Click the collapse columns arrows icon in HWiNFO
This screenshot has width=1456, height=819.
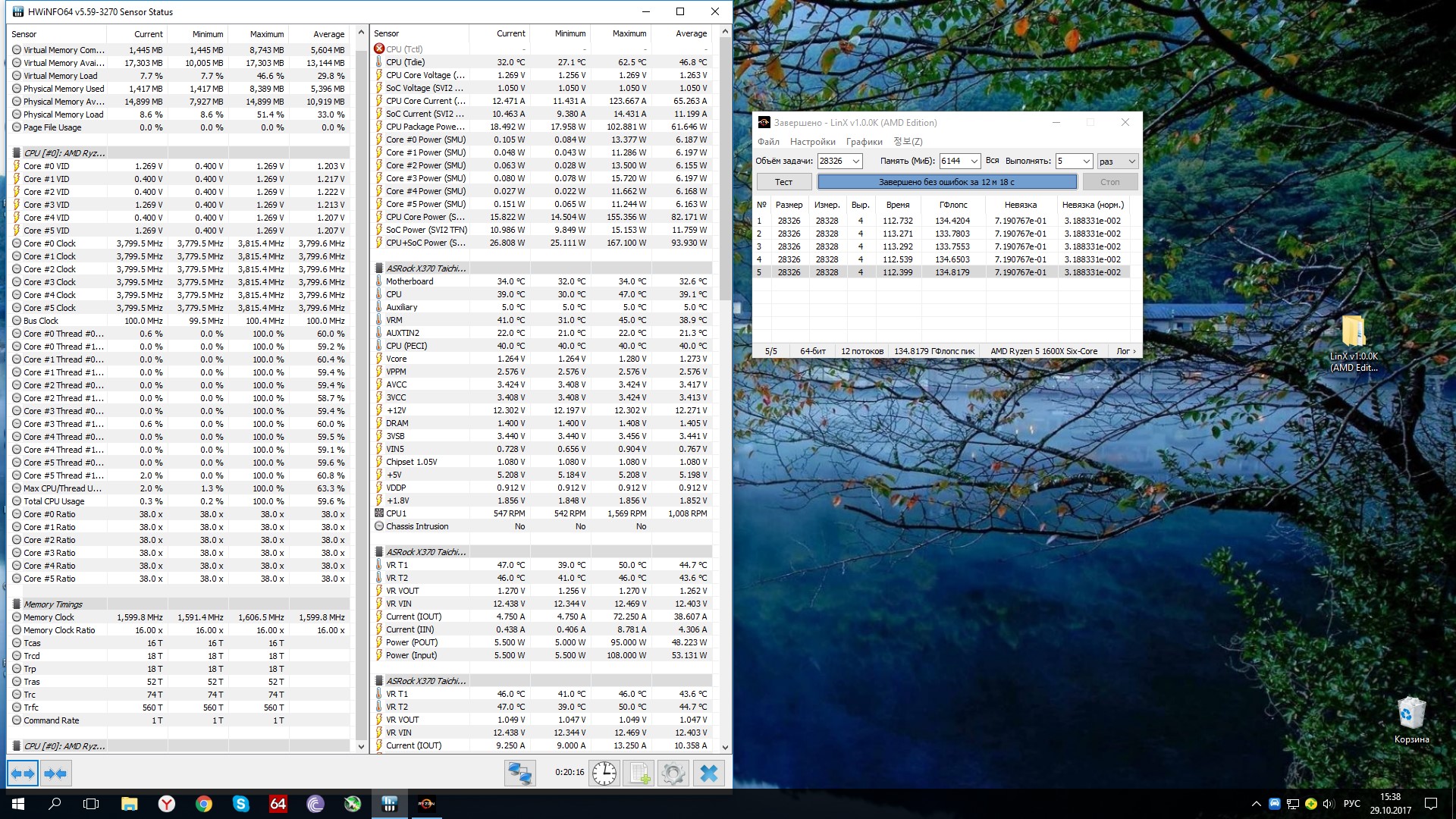pos(55,773)
